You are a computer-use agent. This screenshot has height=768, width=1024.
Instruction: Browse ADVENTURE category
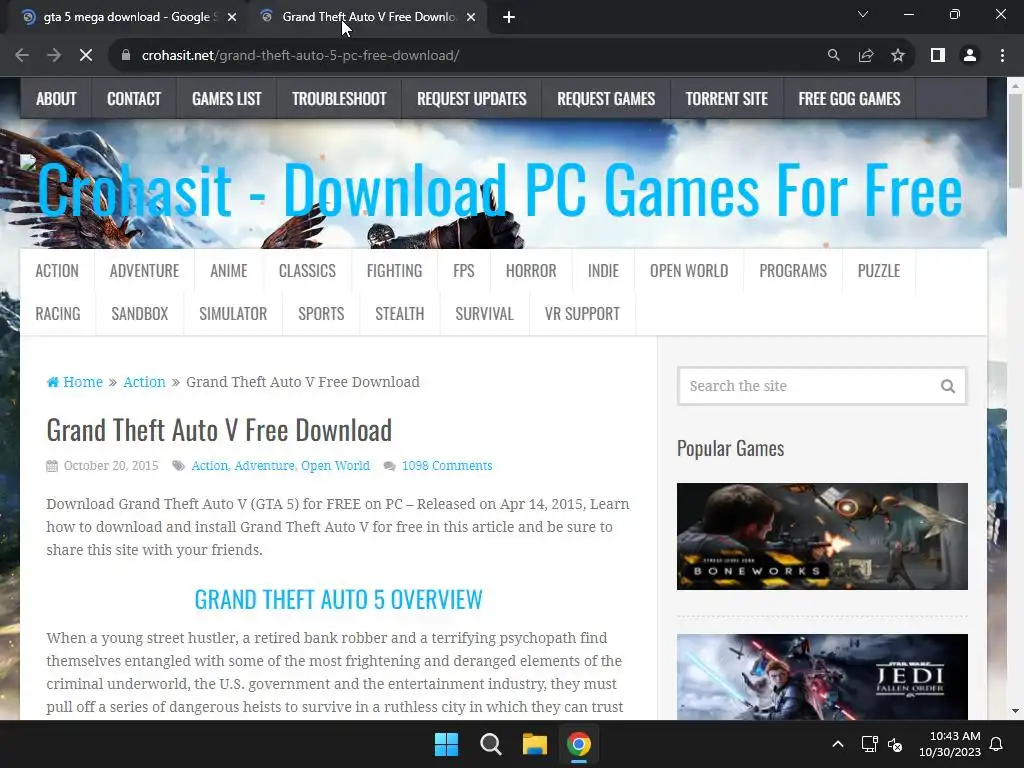pos(144,270)
